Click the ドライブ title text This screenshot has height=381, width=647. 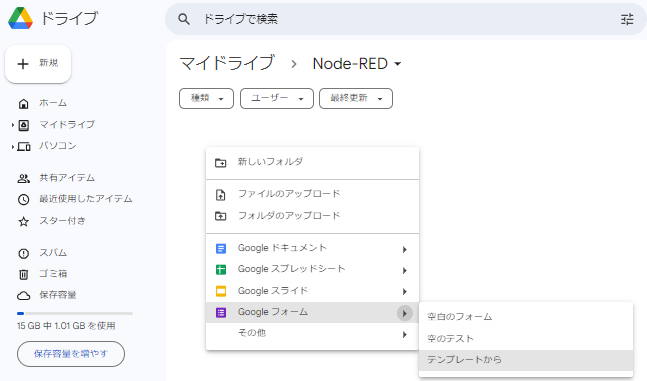pyautogui.click(x=69, y=19)
